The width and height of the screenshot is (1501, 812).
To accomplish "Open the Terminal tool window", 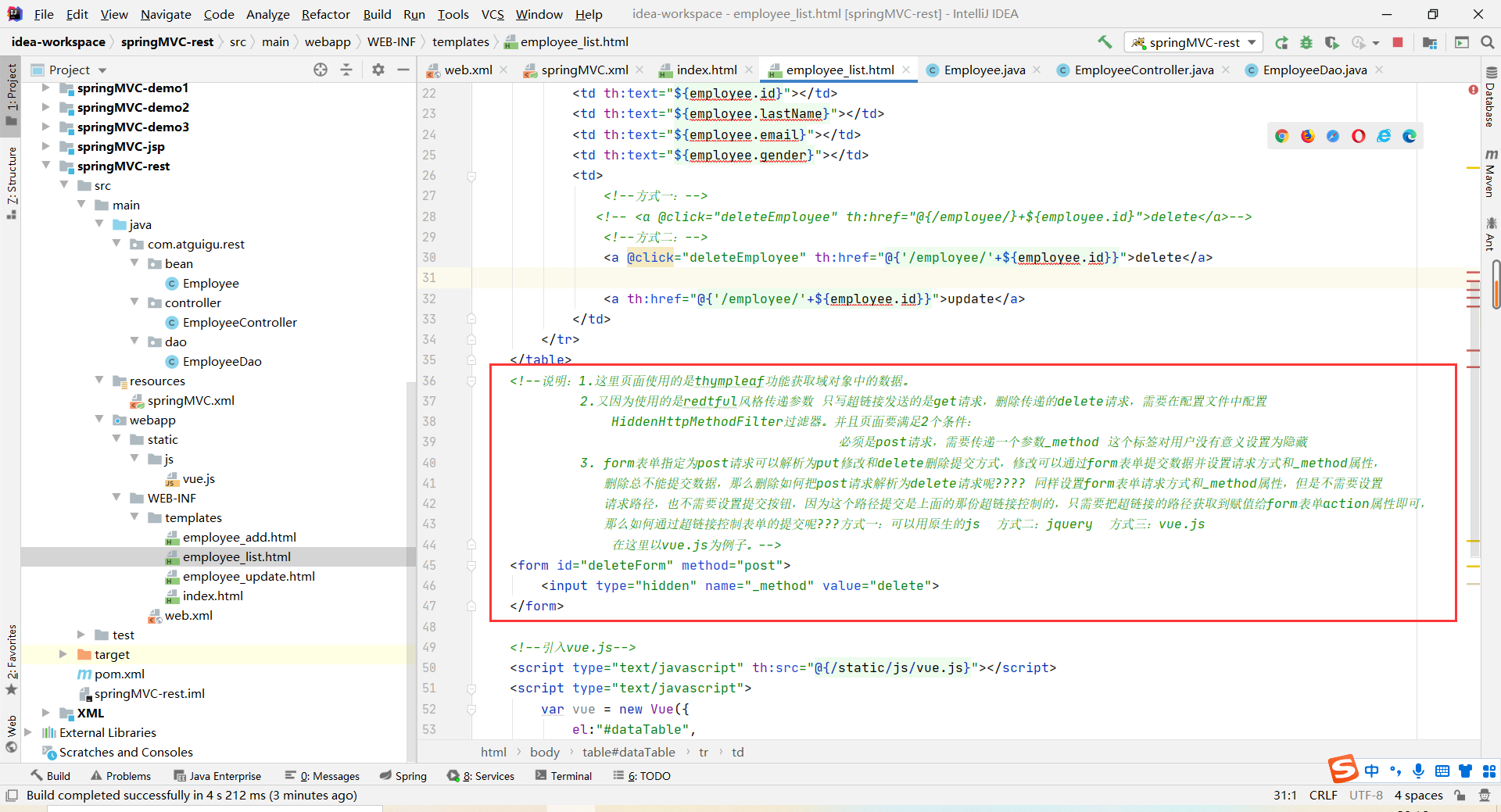I will point(564,775).
